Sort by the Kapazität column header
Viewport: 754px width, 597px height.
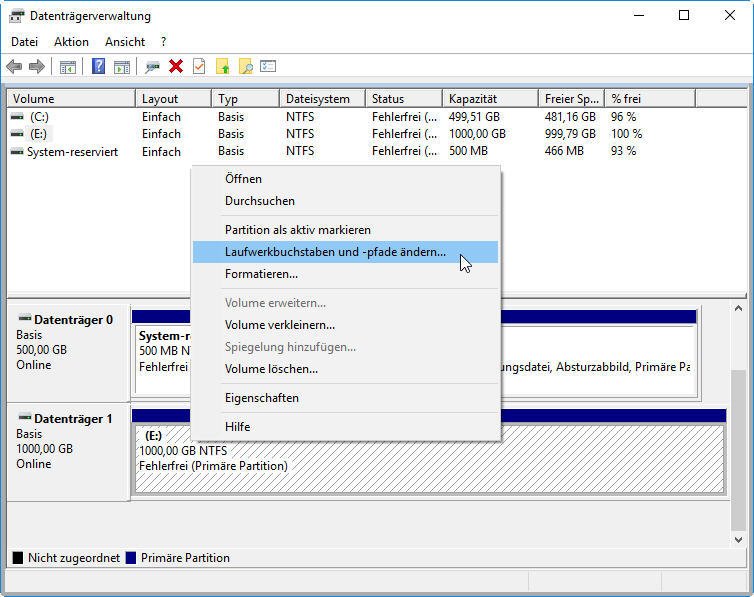(490, 99)
